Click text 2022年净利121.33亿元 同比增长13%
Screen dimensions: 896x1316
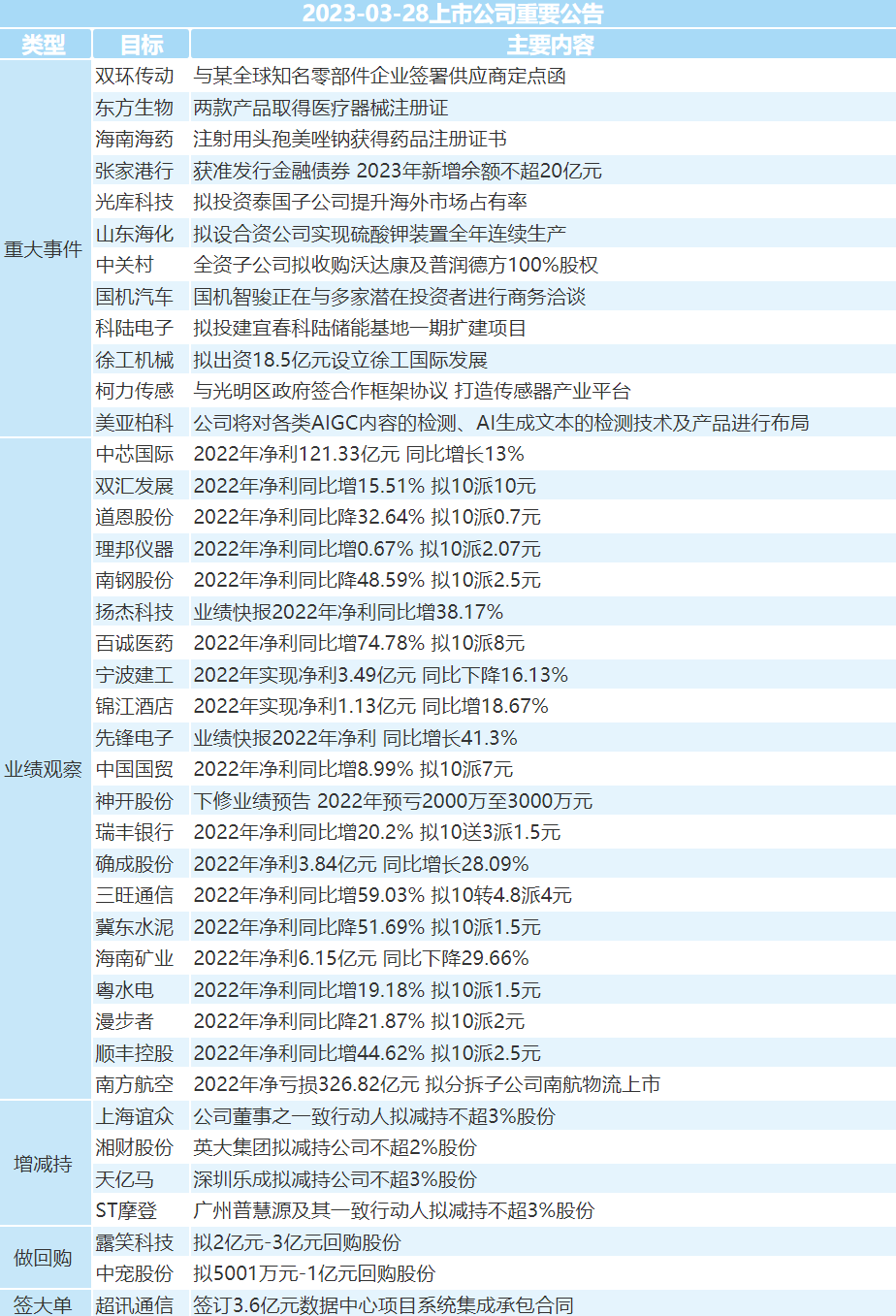pos(359,454)
